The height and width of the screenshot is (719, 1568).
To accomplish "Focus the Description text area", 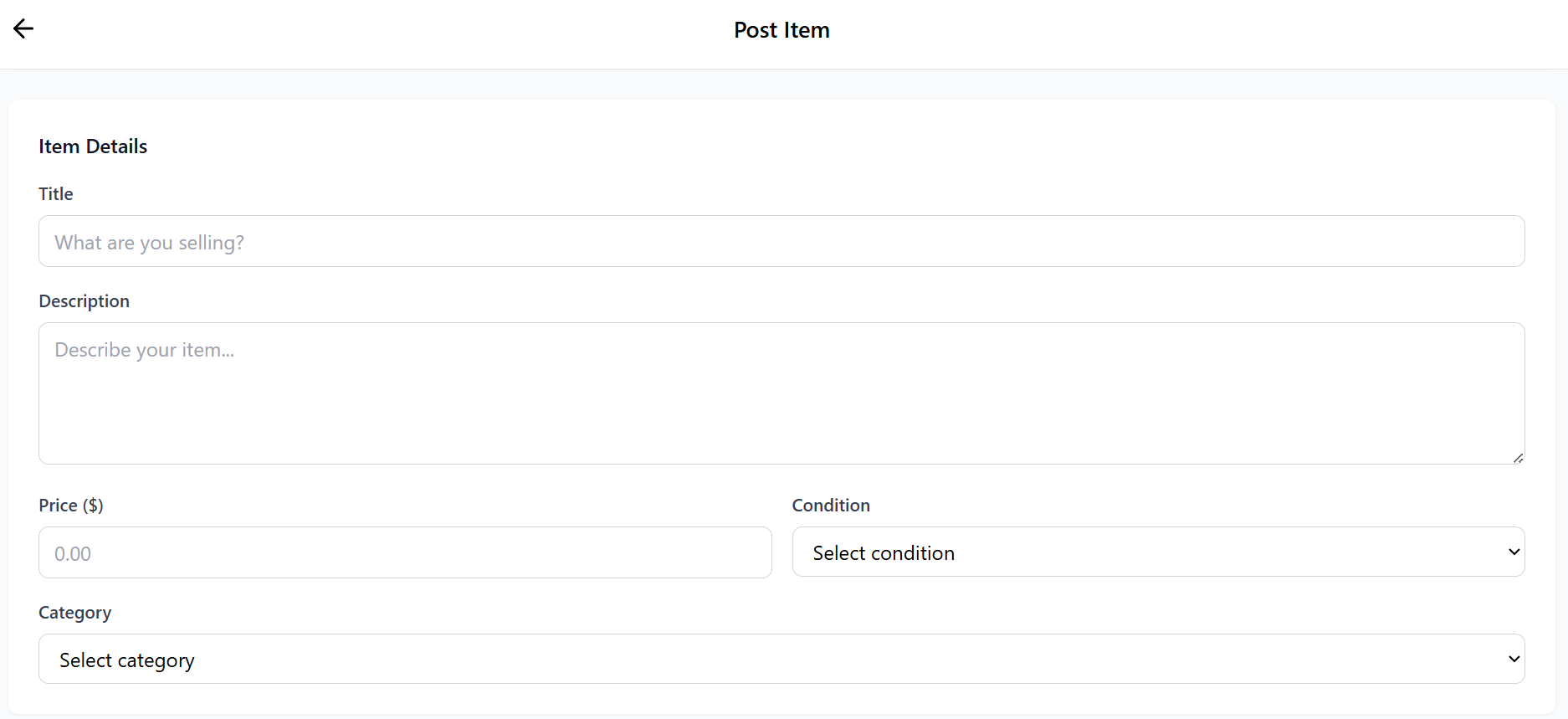I will coord(781,393).
